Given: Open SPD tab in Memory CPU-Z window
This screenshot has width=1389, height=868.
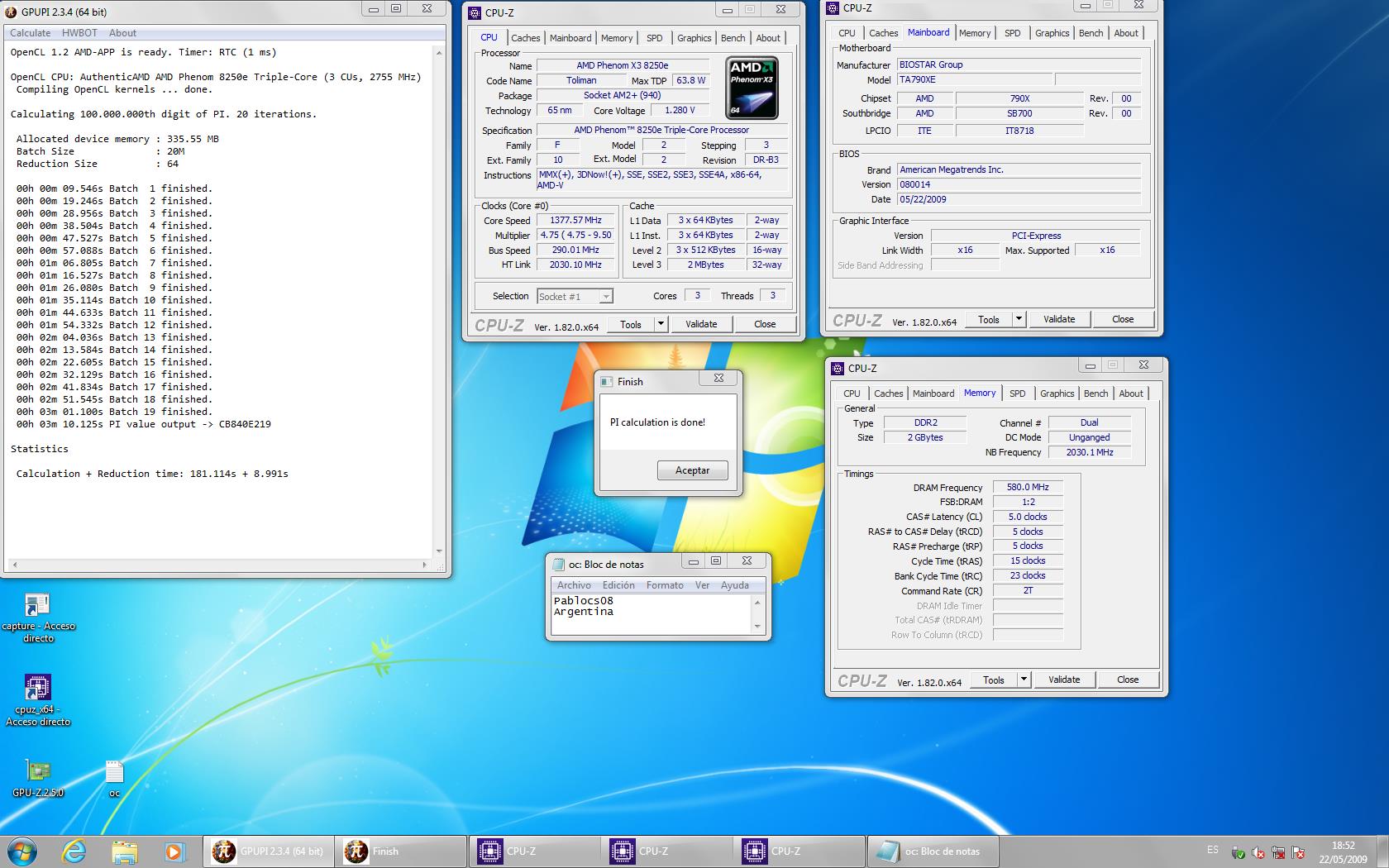Looking at the screenshot, I should [x=1017, y=393].
